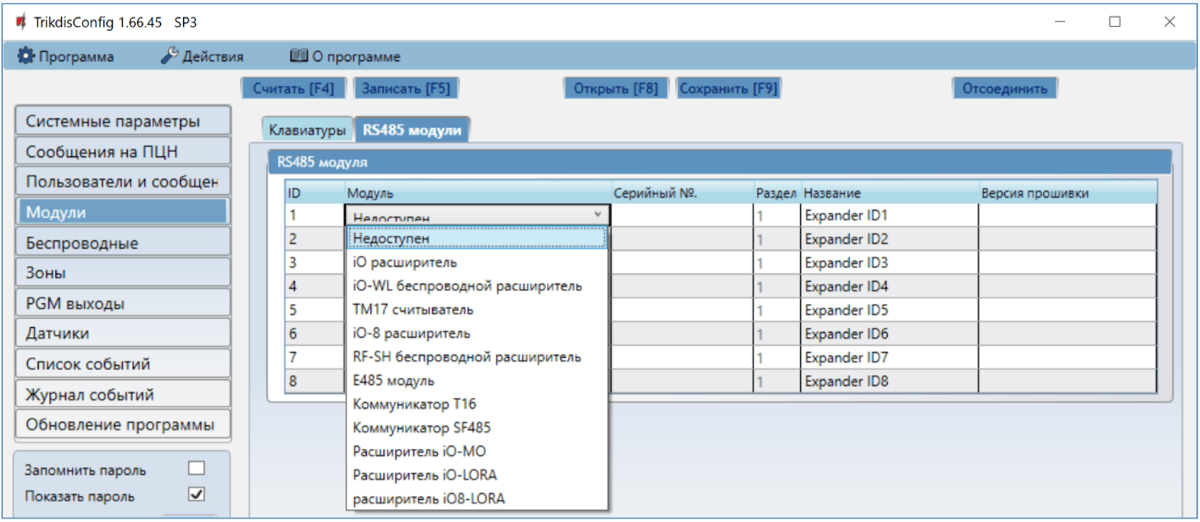This screenshot has height=522, width=1200.
Task: Collapse the Модуль dropdown for ID 1
Action: pos(598,214)
